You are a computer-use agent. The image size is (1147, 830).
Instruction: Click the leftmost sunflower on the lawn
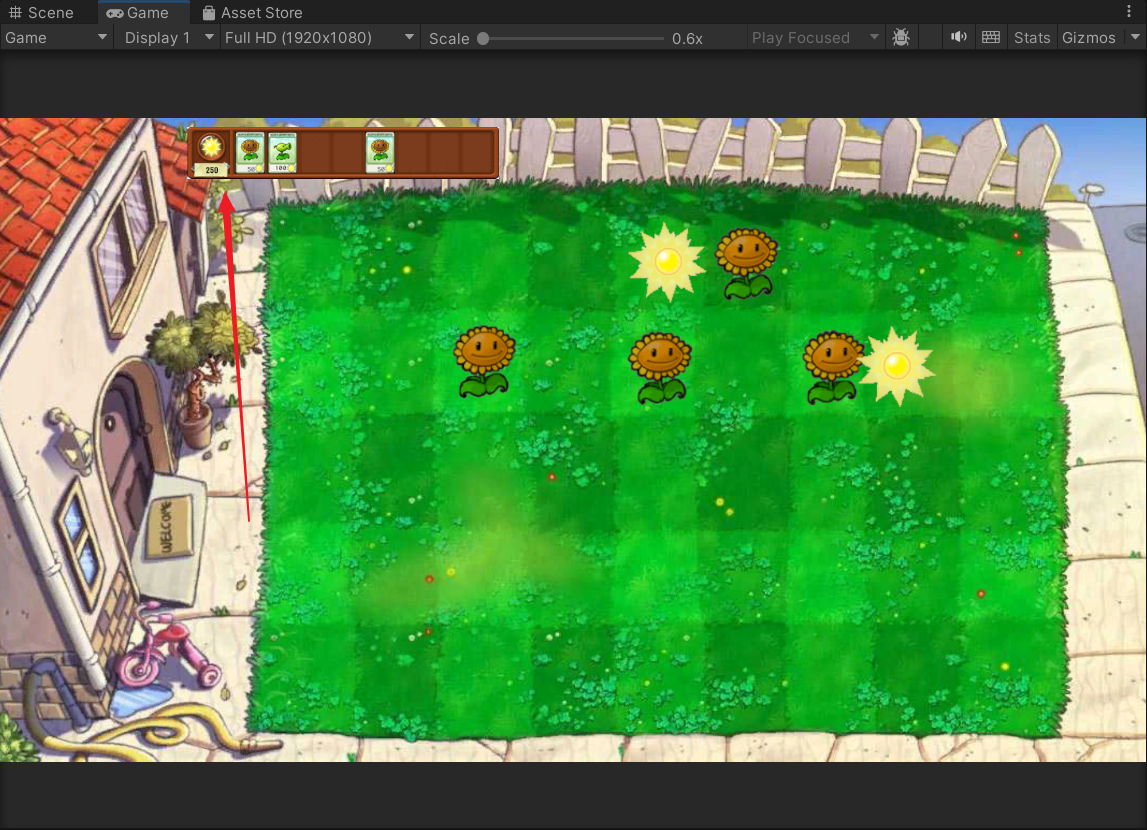pos(484,360)
